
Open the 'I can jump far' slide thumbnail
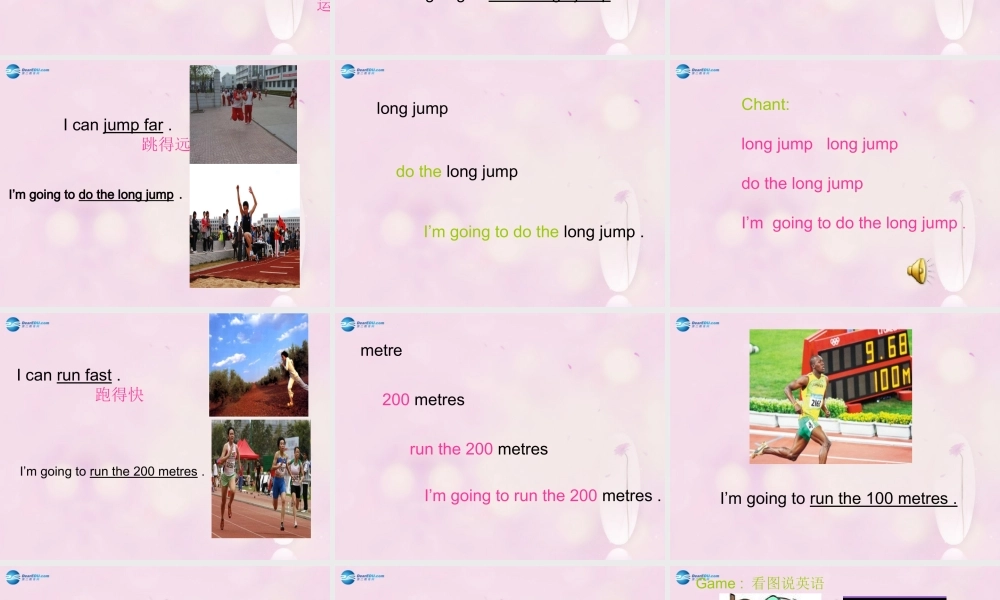pos(165,184)
